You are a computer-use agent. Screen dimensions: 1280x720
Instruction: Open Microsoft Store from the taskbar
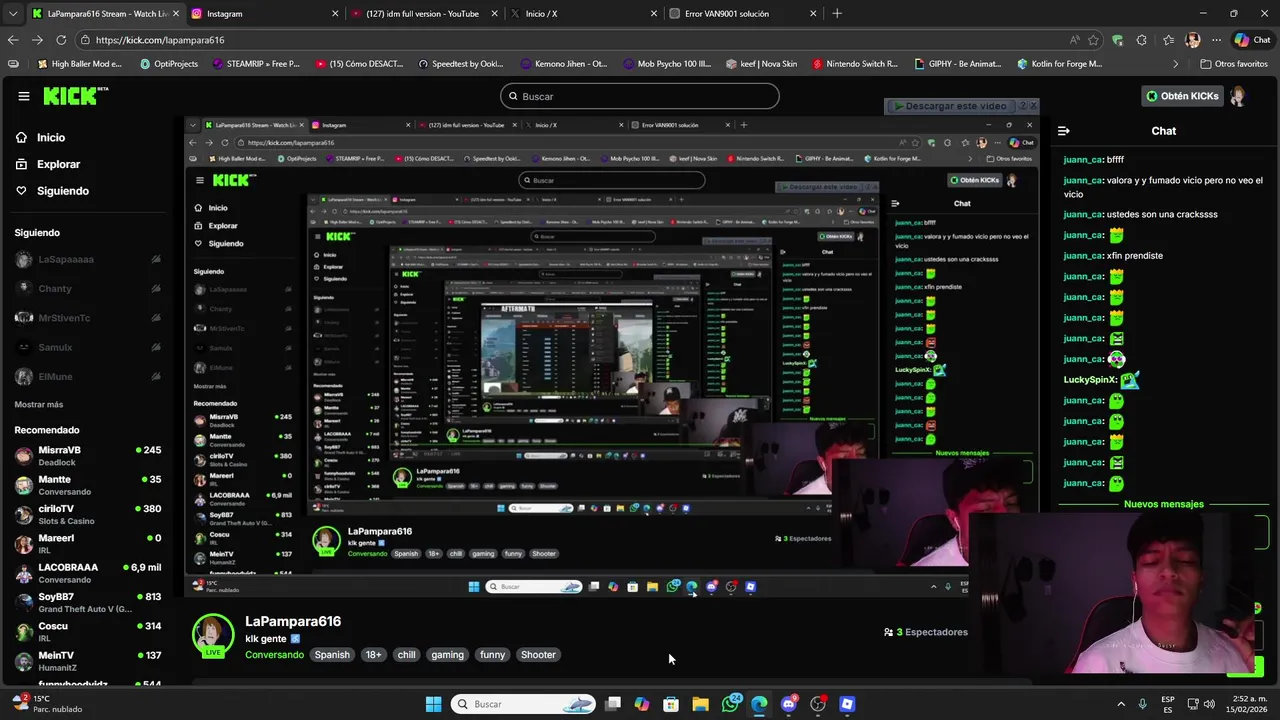click(671, 704)
